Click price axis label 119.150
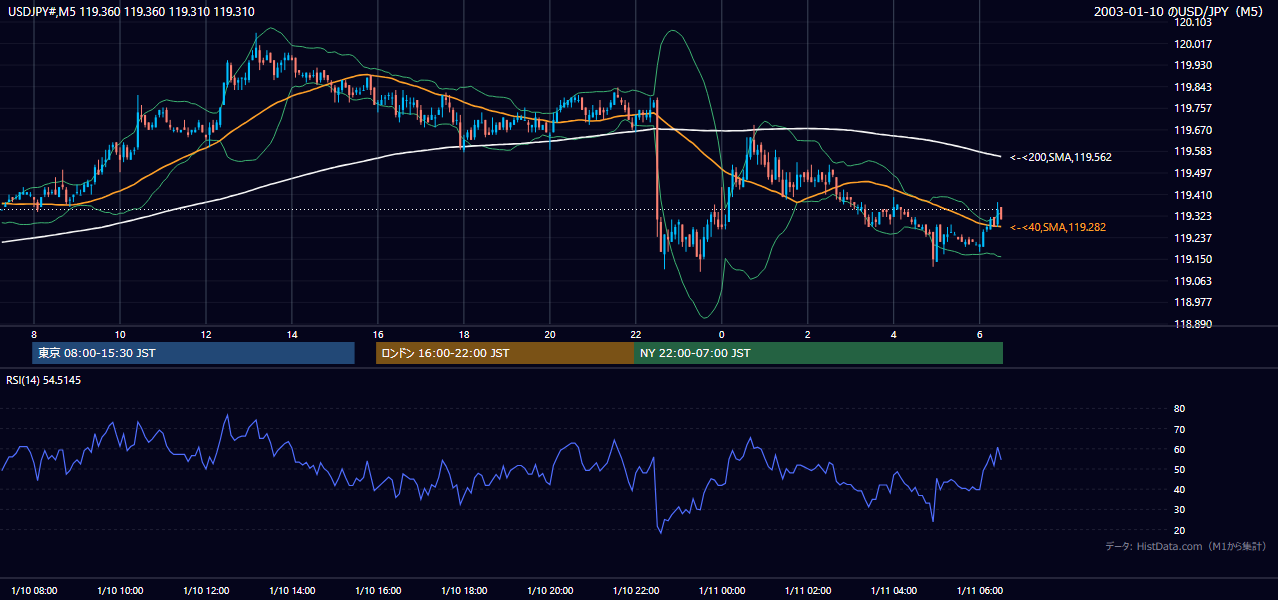This screenshot has width=1278, height=600. coord(1193,259)
